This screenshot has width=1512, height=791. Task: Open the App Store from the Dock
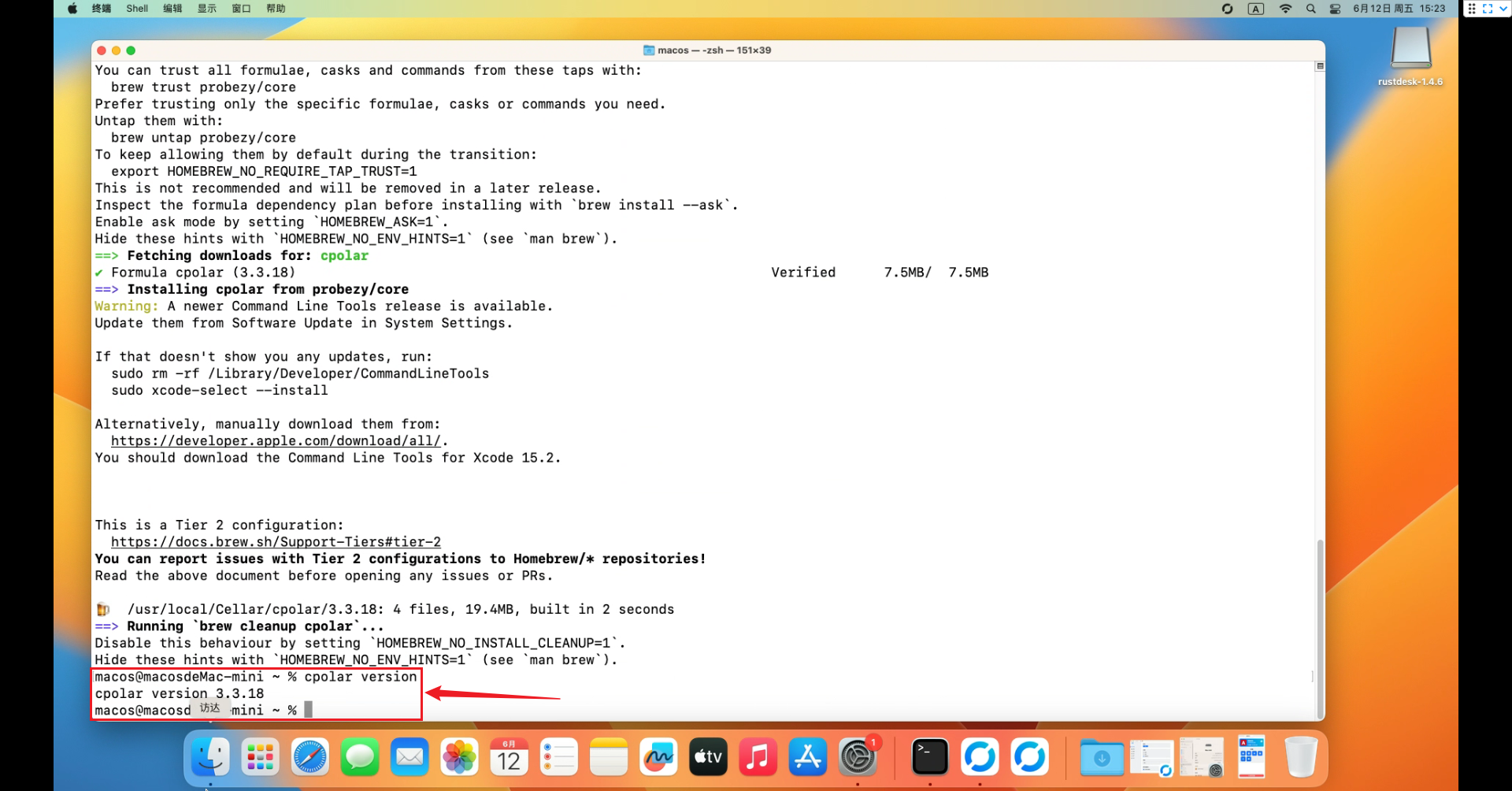point(808,757)
